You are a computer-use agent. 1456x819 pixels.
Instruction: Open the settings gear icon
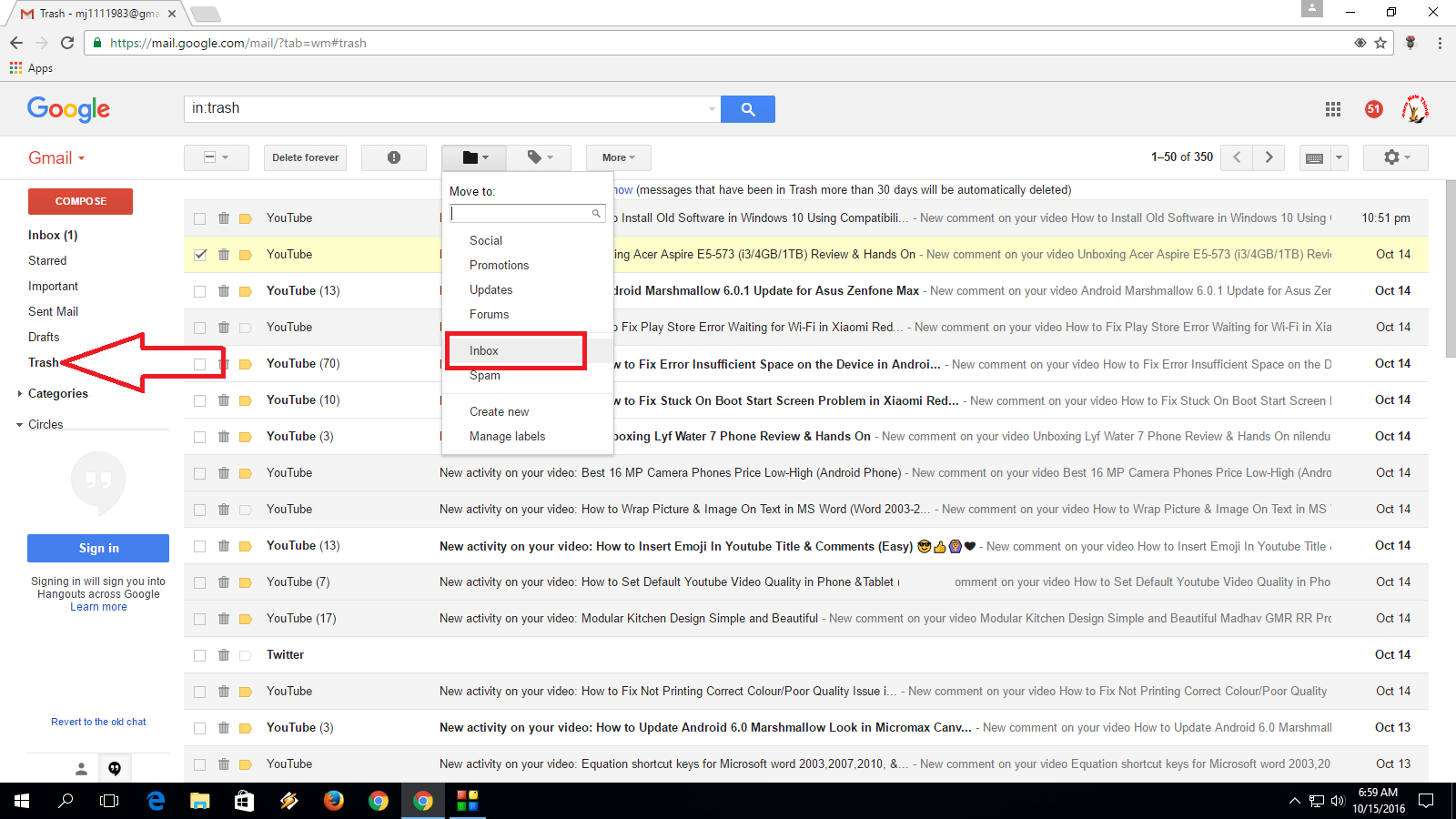[x=1390, y=157]
